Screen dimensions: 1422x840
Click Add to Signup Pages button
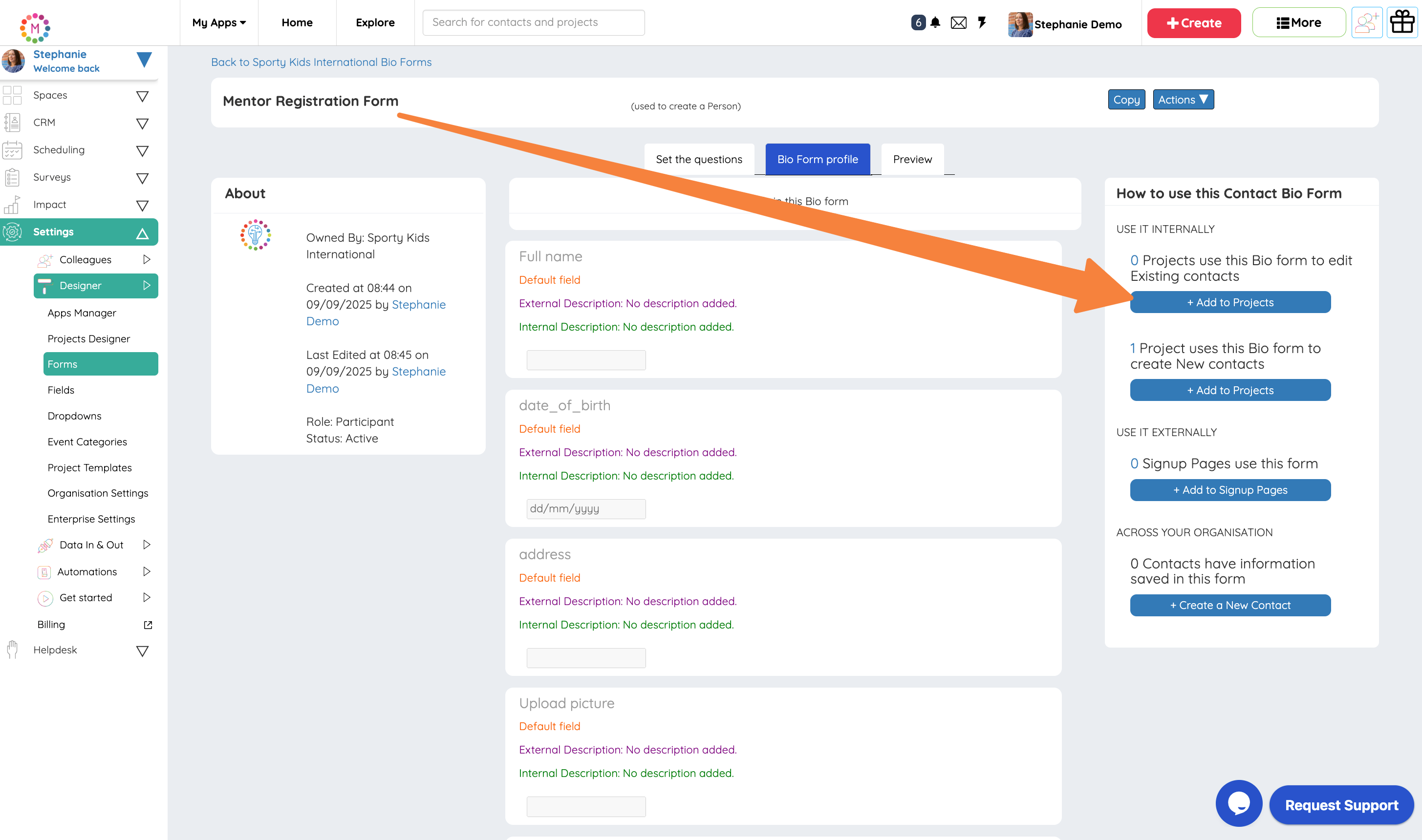pyautogui.click(x=1229, y=490)
